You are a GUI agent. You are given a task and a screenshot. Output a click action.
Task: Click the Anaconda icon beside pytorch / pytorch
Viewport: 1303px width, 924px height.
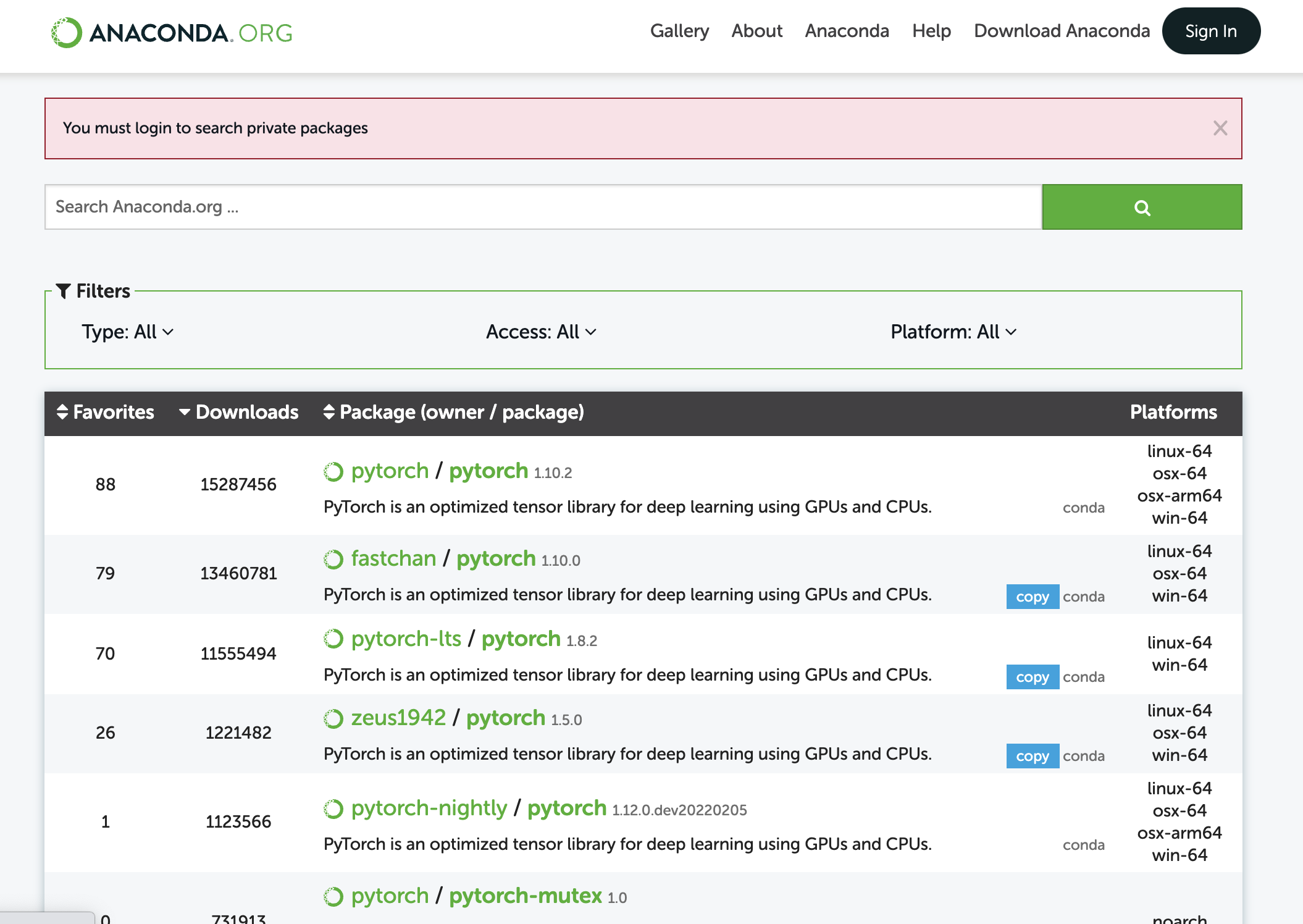(333, 472)
